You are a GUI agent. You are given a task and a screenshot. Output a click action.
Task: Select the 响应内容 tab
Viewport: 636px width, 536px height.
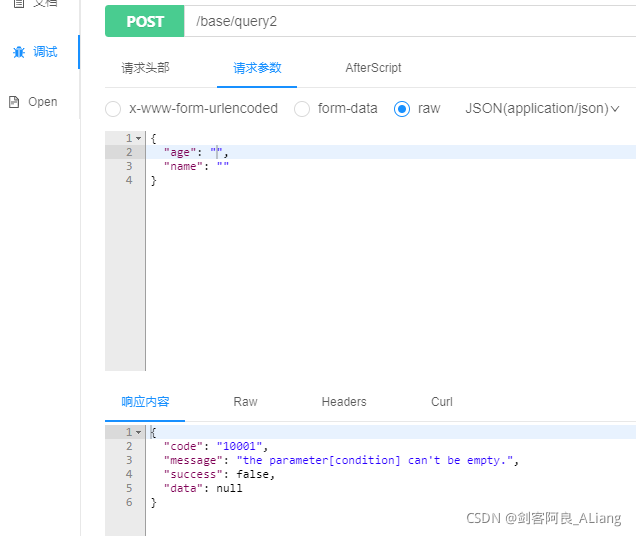coord(145,402)
